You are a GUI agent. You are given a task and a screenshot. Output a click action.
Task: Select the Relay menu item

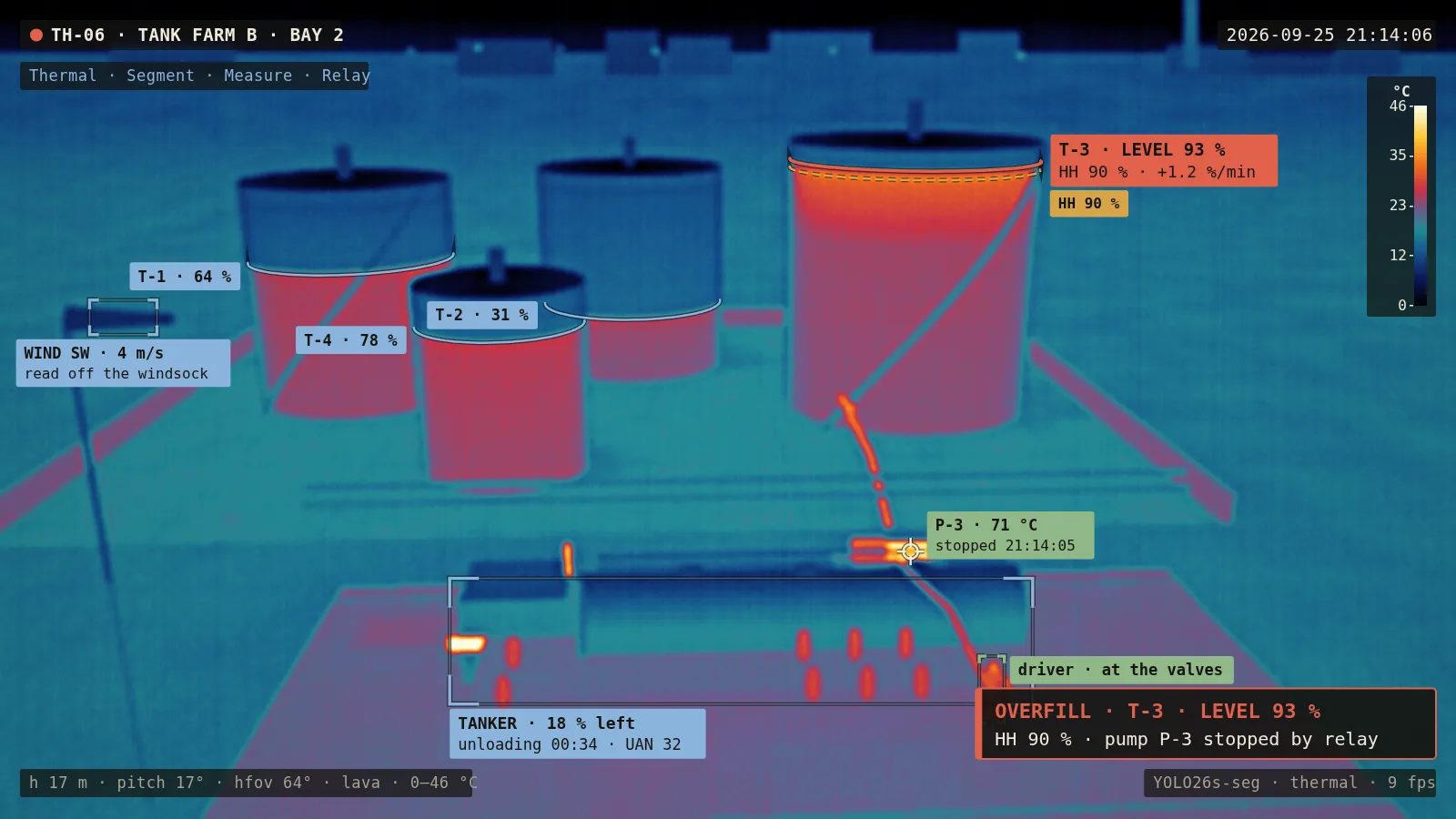coord(346,76)
